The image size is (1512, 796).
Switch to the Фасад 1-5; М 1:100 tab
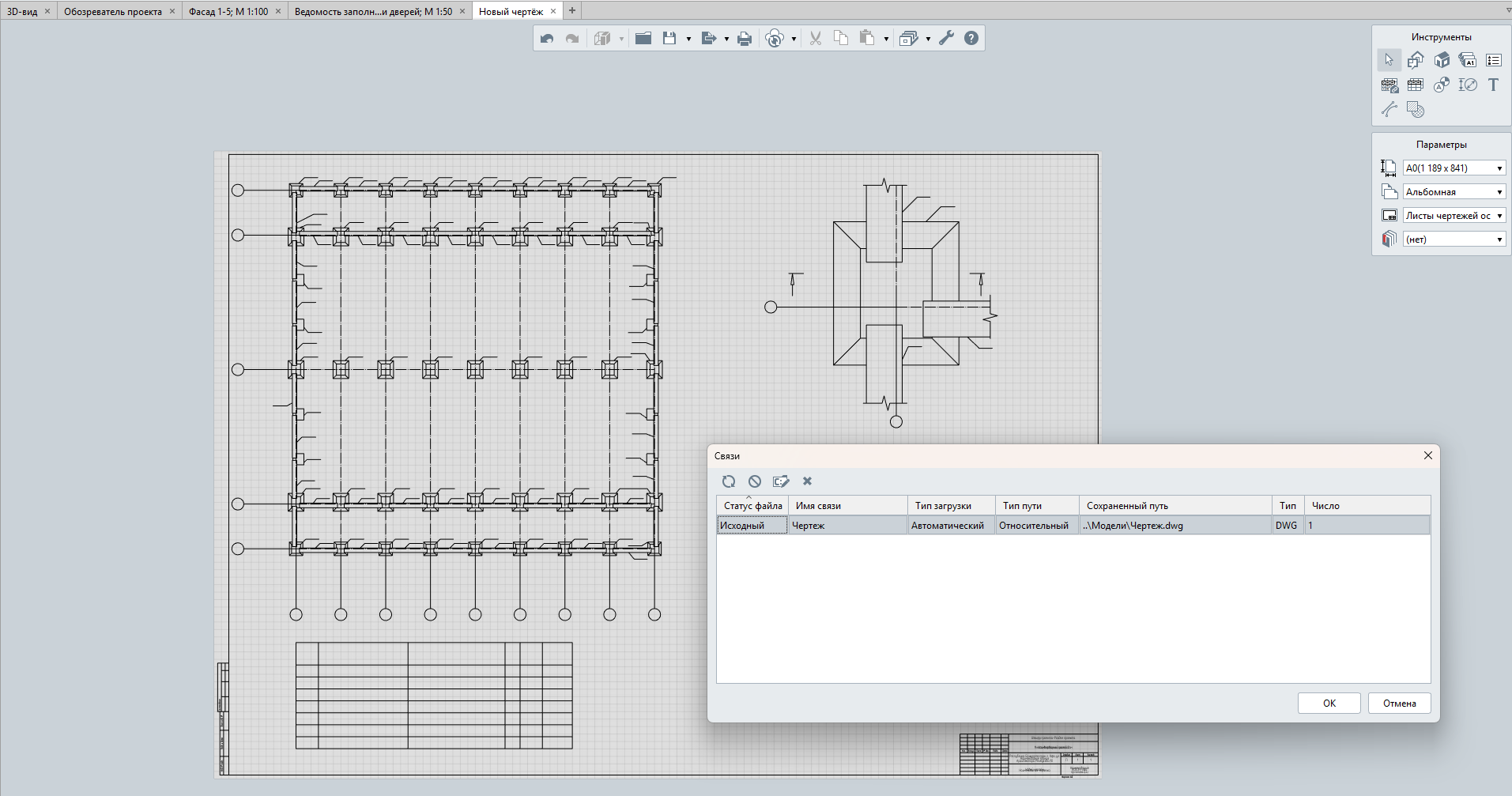228,11
